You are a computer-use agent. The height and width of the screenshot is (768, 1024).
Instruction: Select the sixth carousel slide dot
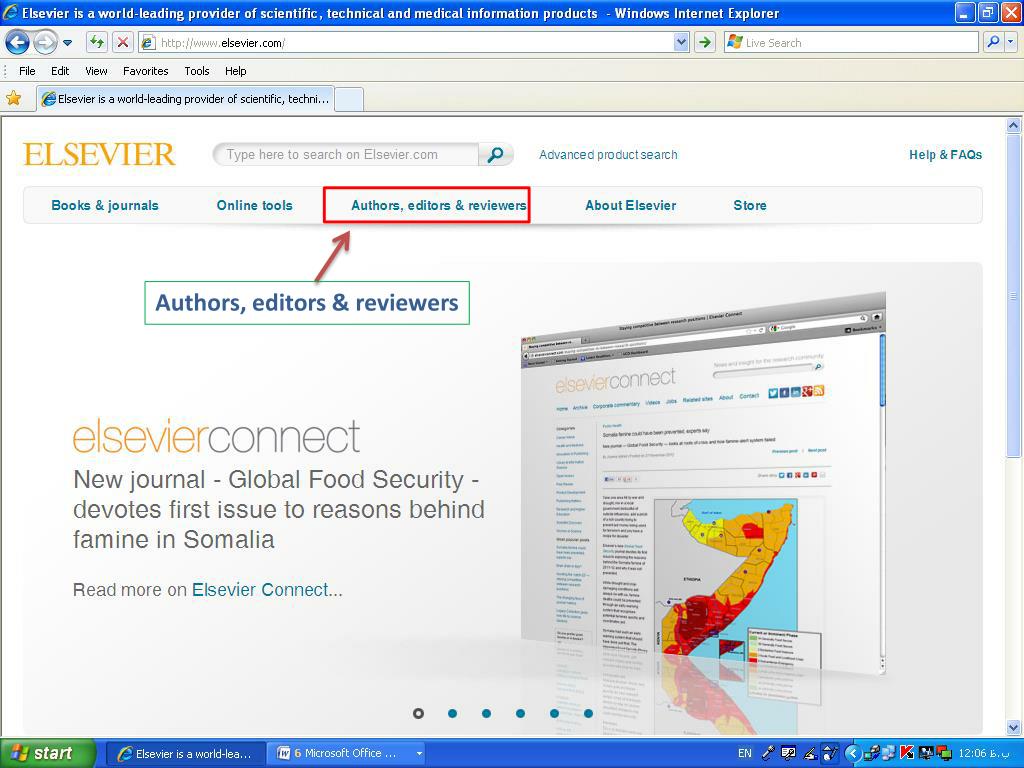click(x=588, y=713)
